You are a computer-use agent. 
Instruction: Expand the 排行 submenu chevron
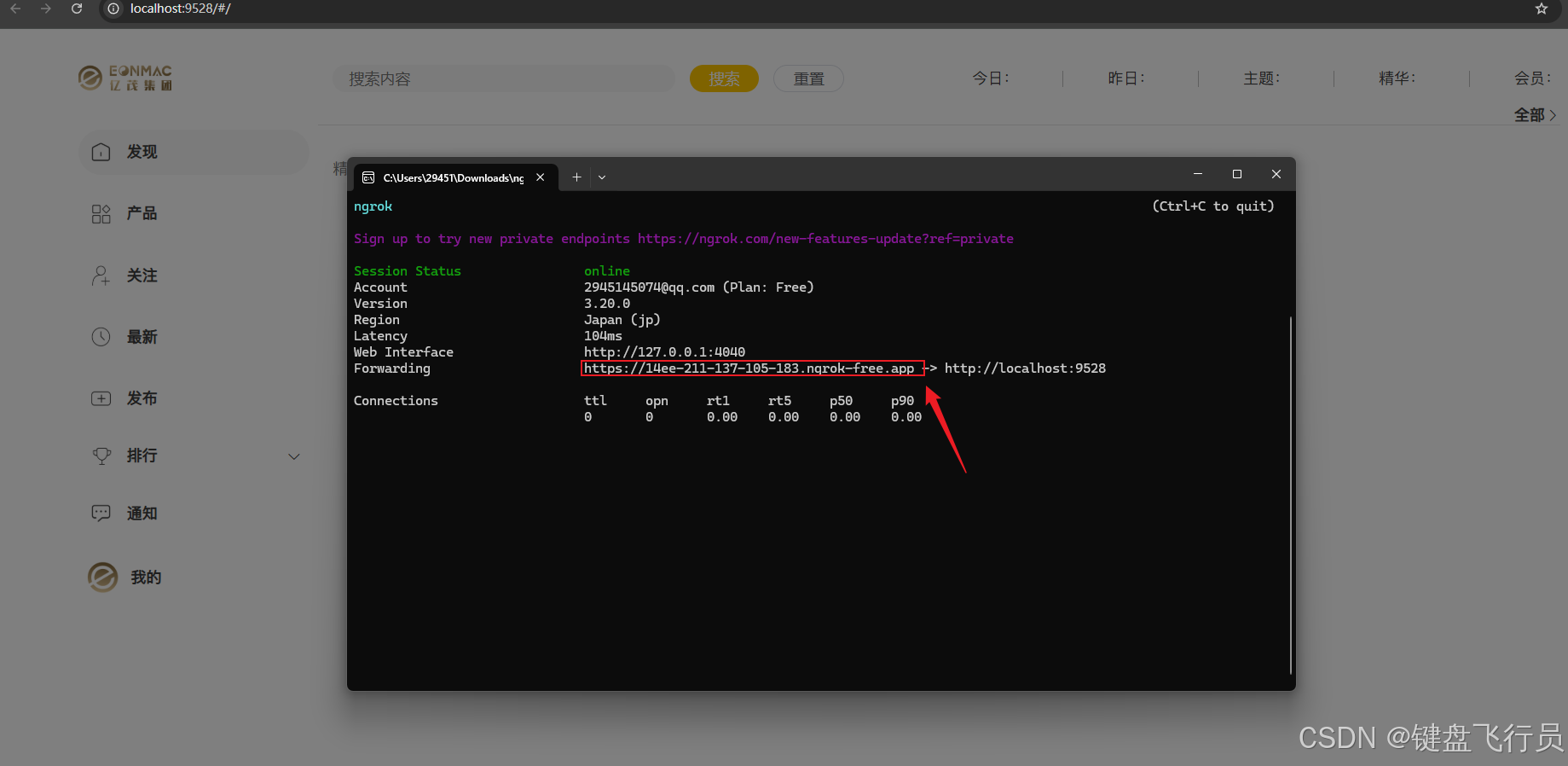pos(294,456)
